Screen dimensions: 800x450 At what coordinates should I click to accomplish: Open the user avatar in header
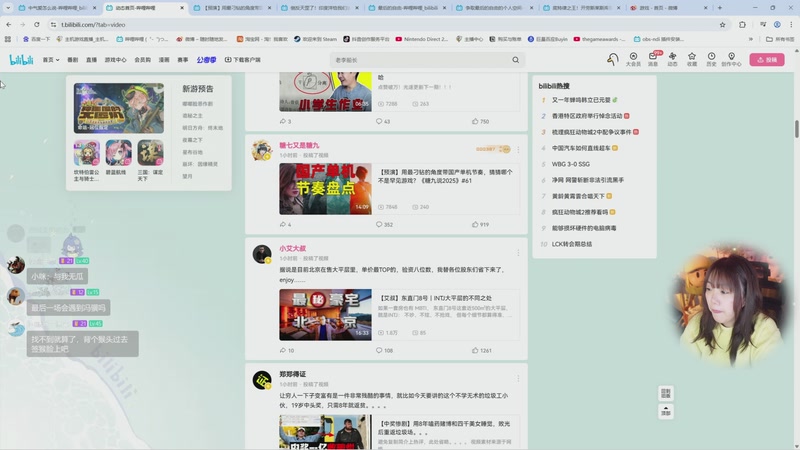[612, 60]
